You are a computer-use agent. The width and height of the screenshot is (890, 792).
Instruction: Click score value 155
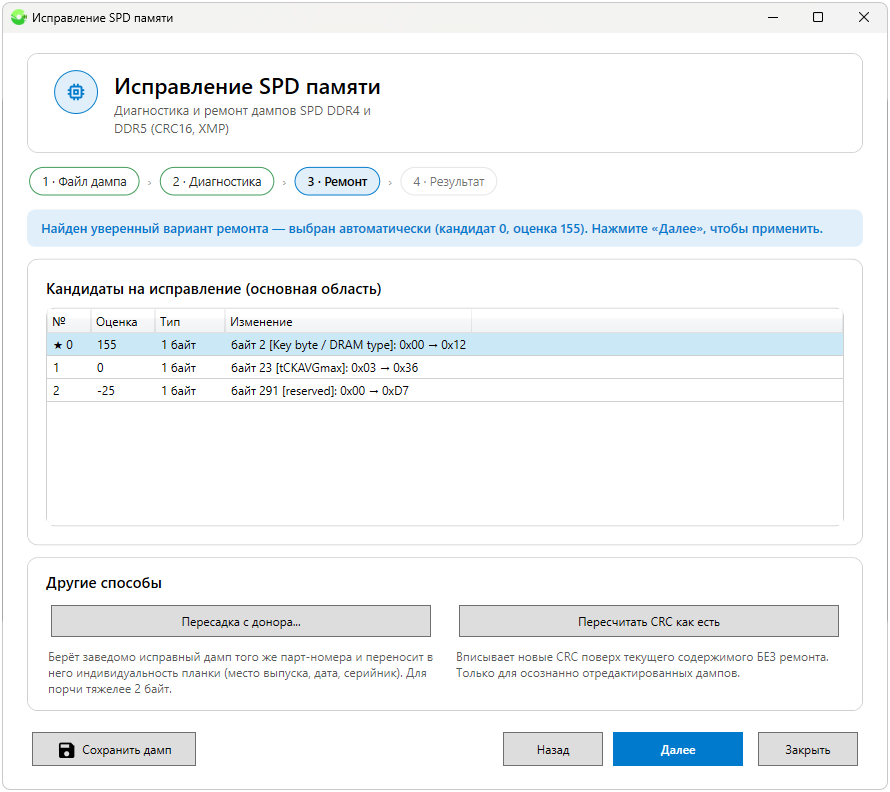107,345
